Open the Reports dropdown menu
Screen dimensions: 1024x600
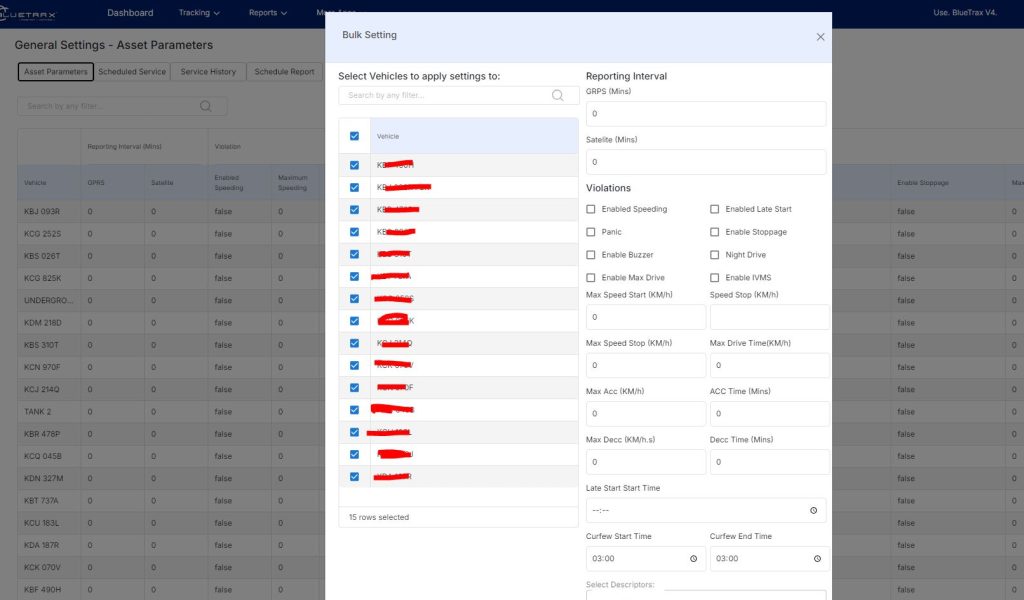pos(267,13)
